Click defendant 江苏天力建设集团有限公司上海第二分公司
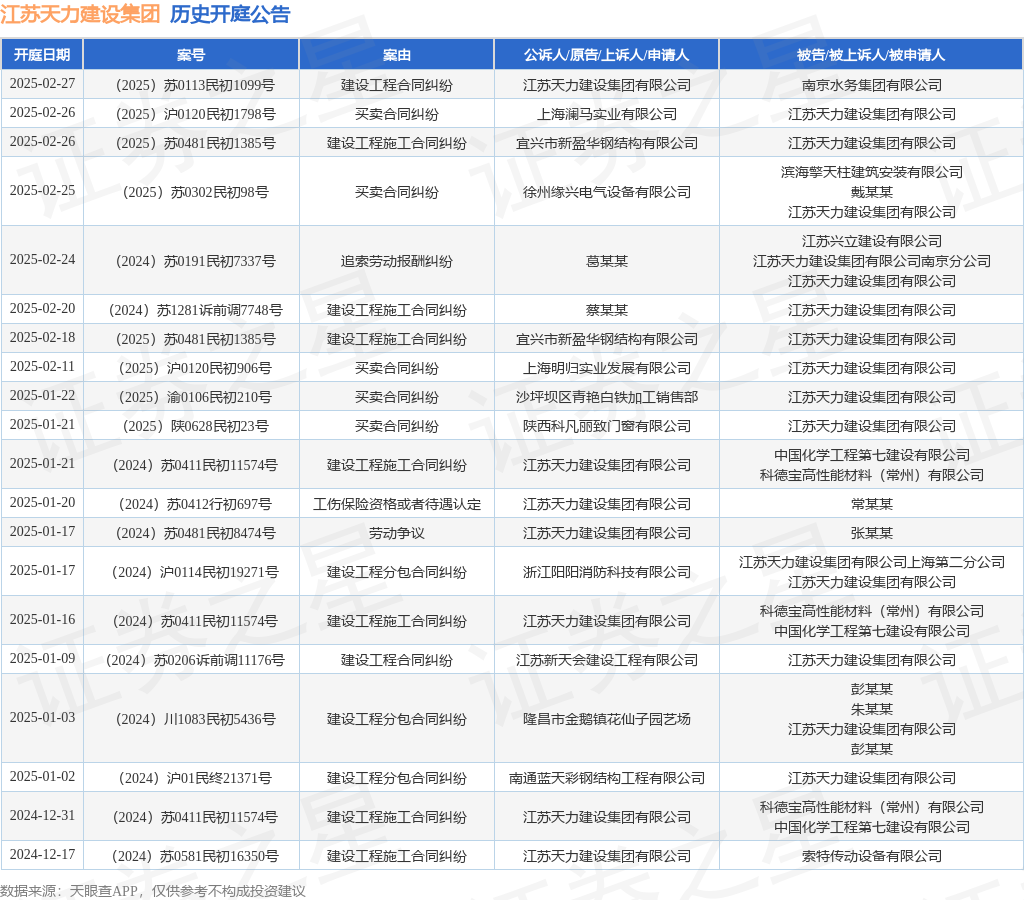The height and width of the screenshot is (900, 1024). coord(872,562)
